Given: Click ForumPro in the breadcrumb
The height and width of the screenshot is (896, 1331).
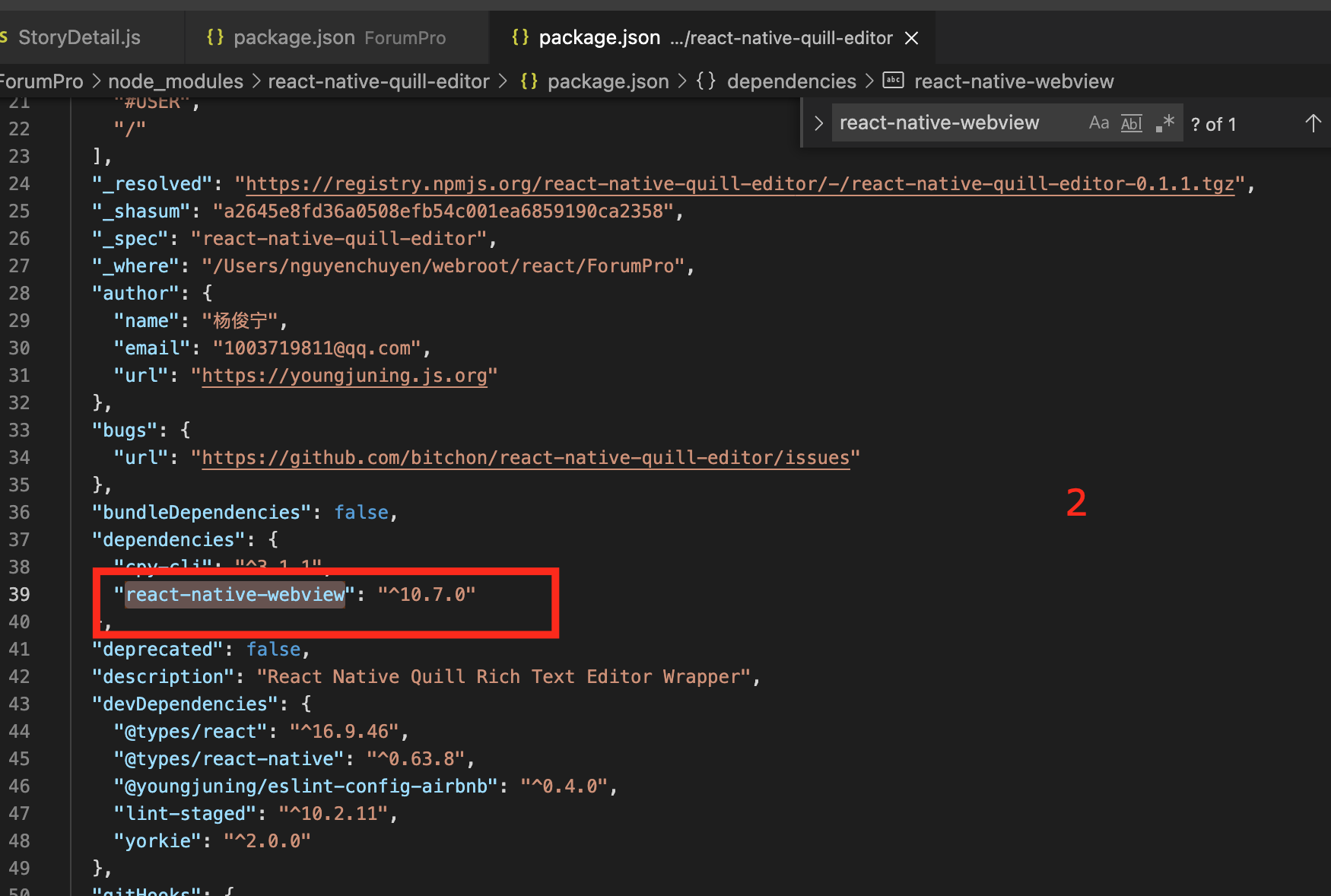Looking at the screenshot, I should 41,81.
